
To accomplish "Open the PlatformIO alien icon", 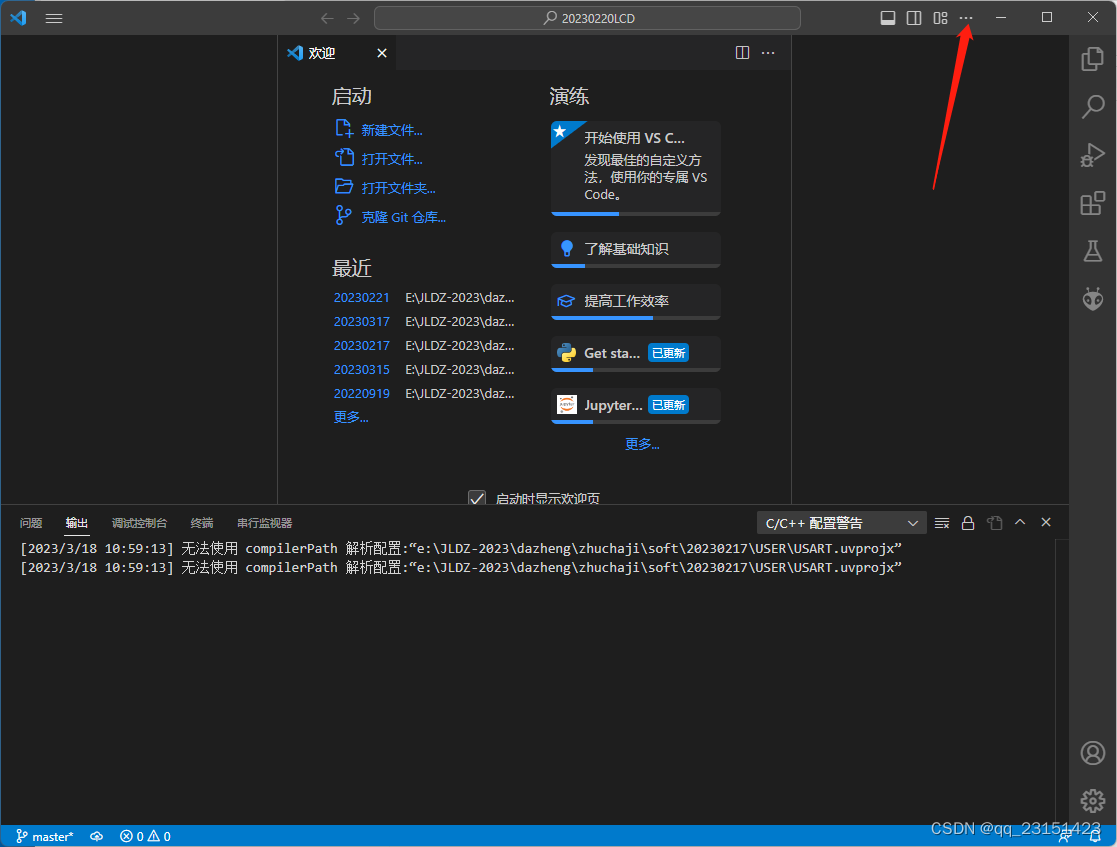I will click(x=1092, y=298).
